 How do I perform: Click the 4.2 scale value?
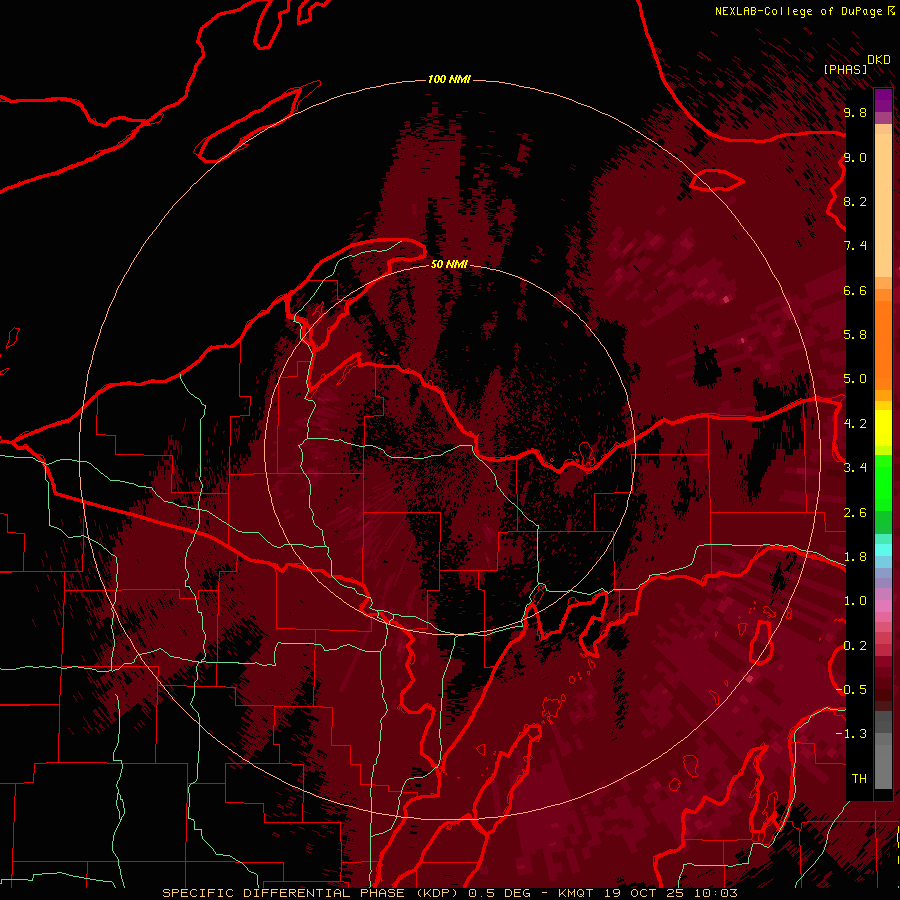[x=855, y=424]
